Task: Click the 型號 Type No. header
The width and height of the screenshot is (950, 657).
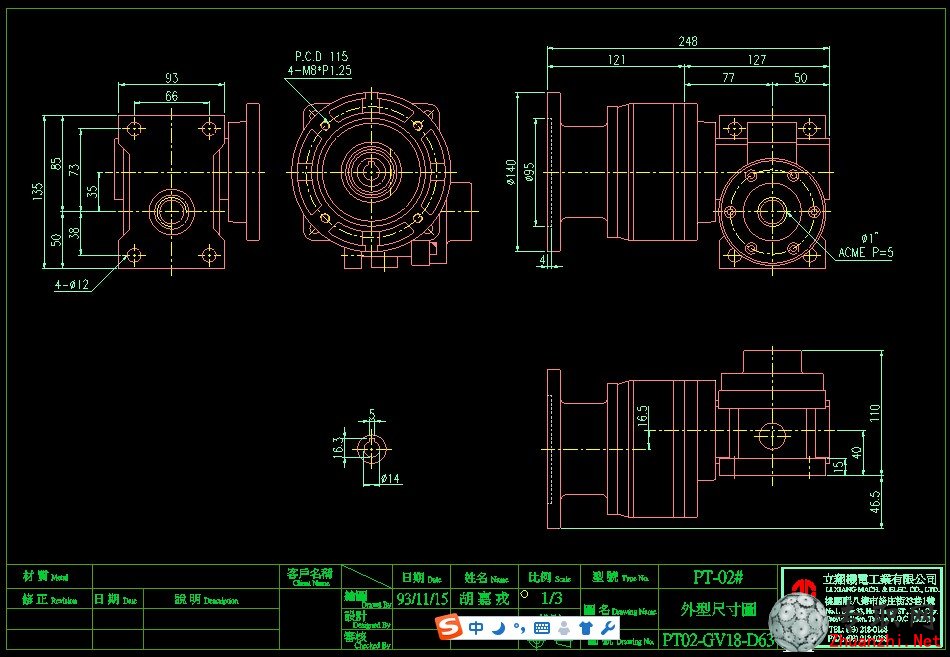Action: [620, 577]
